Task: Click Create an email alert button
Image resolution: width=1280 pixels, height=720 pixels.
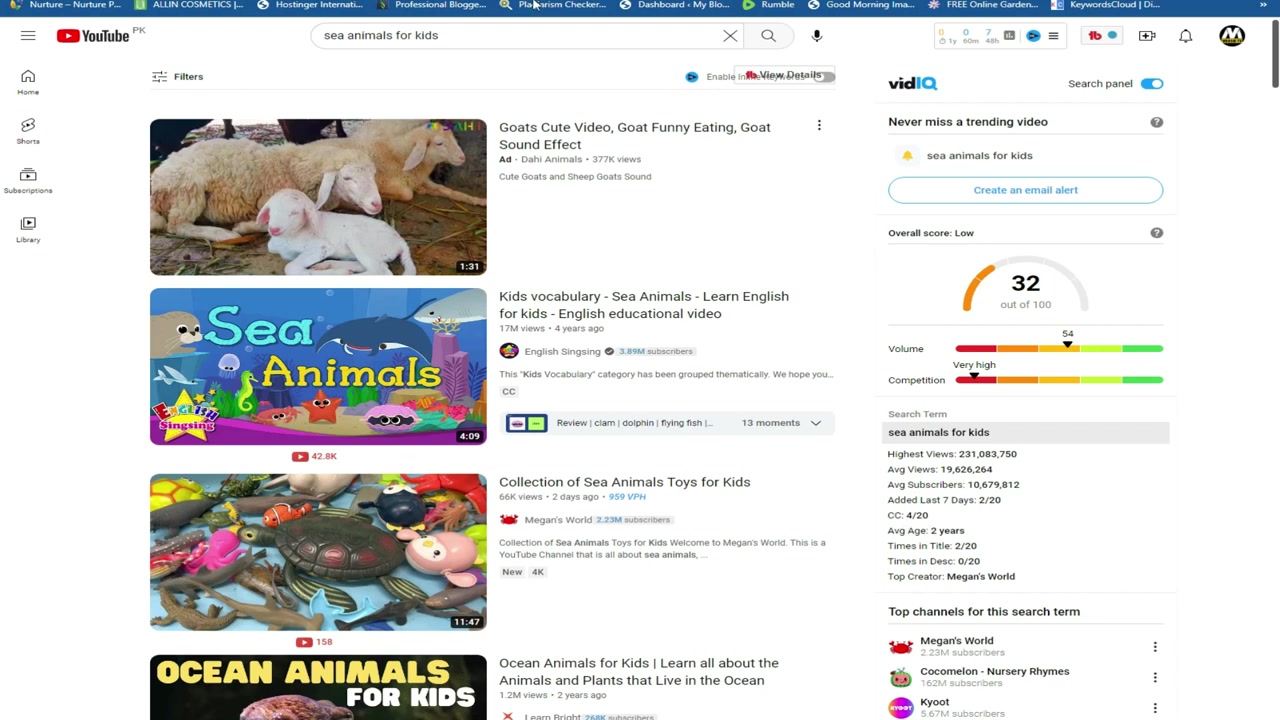Action: (1025, 190)
